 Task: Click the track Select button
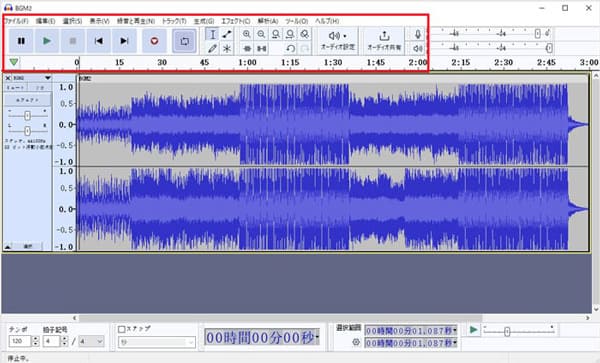click(28, 247)
